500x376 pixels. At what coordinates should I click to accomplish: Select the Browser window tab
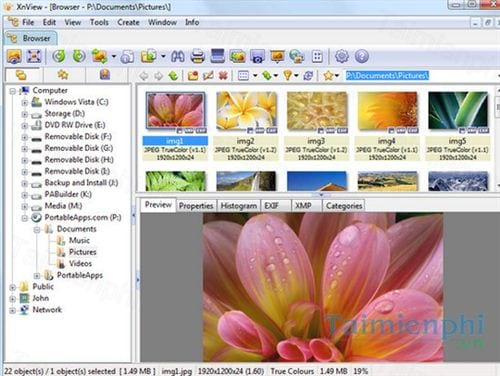30,38
